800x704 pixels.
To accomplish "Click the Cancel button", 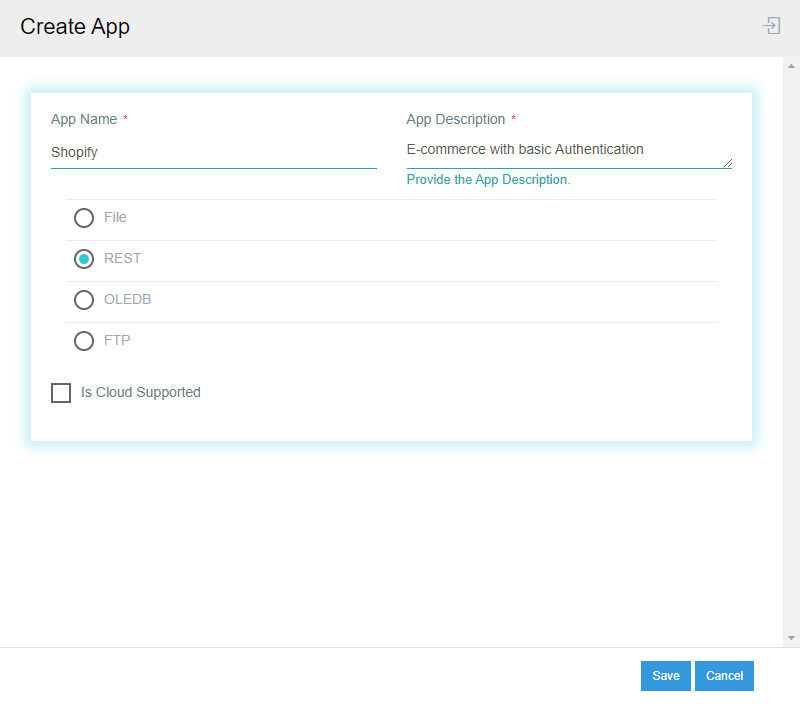I will point(724,675).
